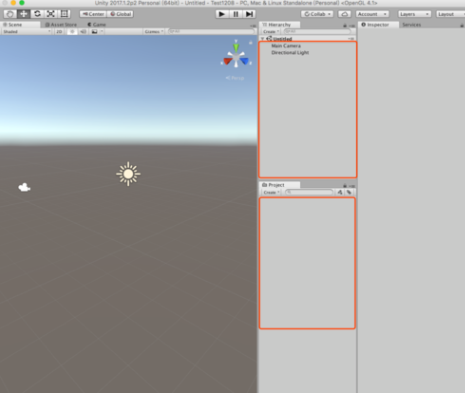Switch to the Services tab
The width and height of the screenshot is (465, 393).
click(x=411, y=25)
